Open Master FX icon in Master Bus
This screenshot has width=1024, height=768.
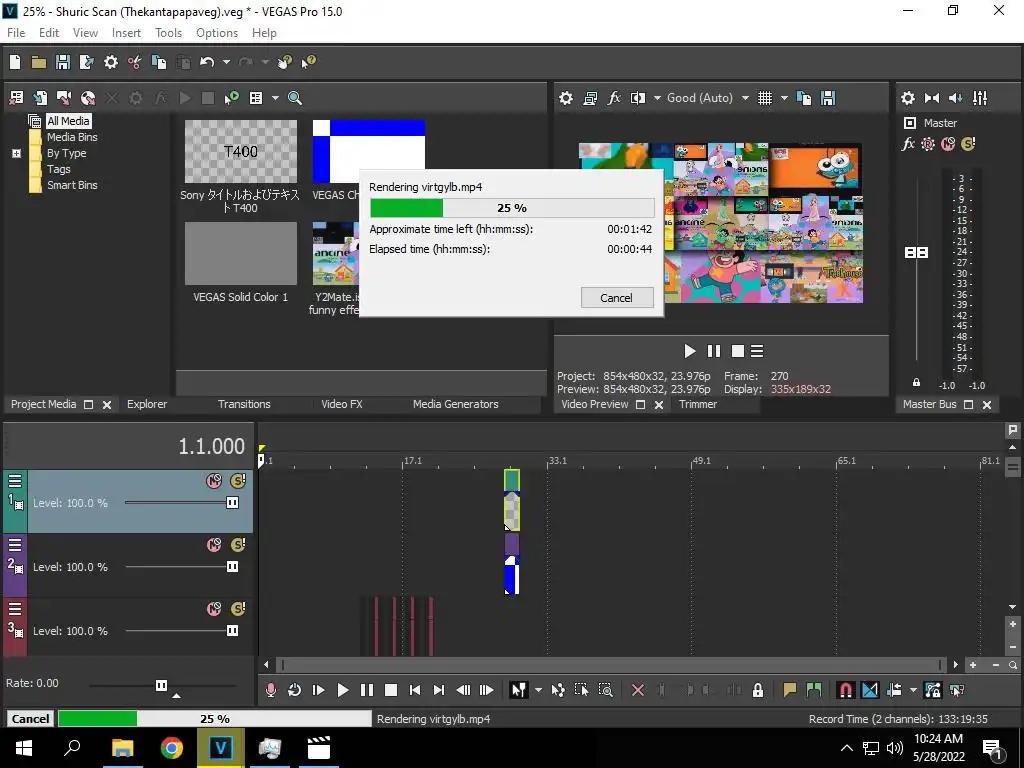tap(908, 144)
